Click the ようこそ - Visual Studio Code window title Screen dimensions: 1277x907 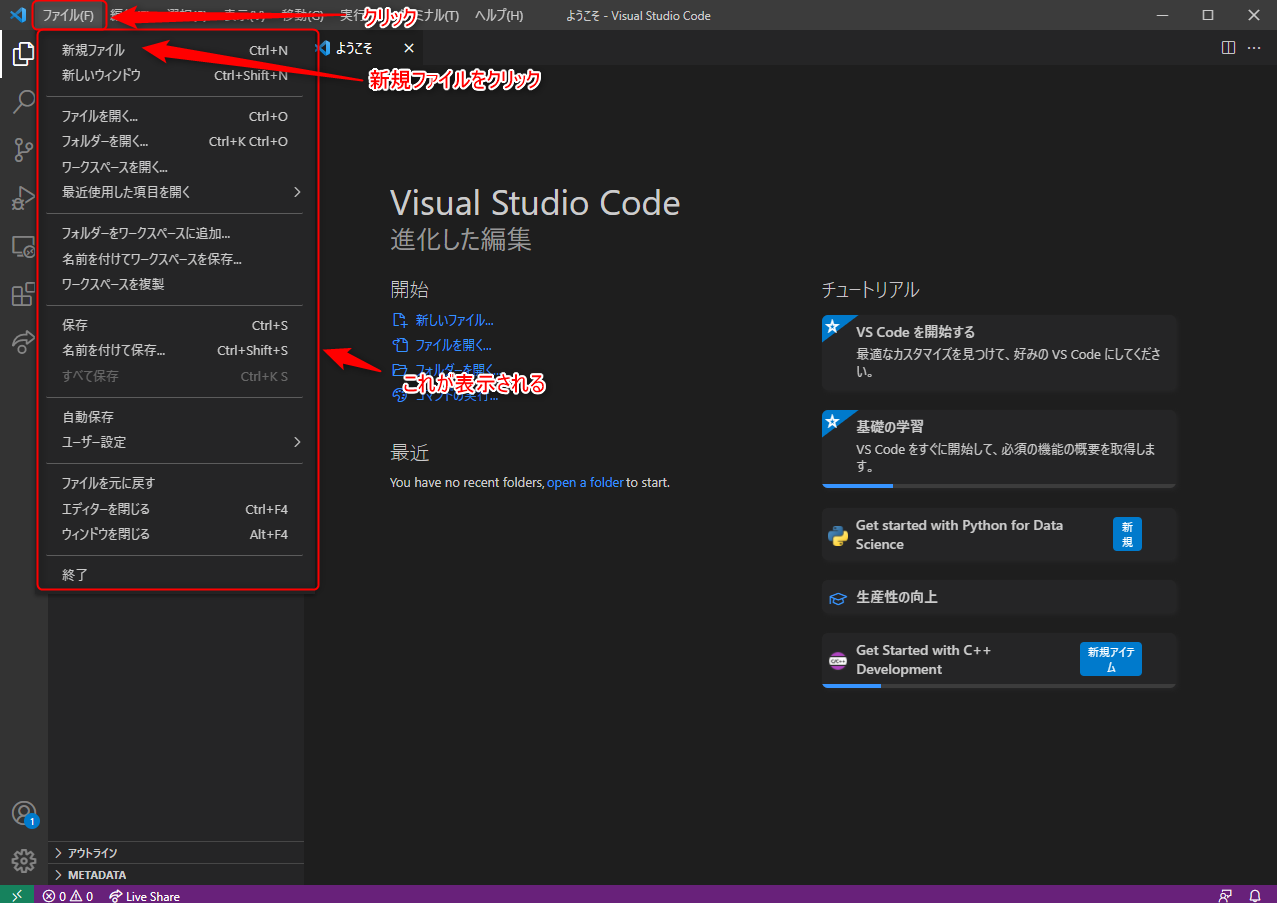638,15
